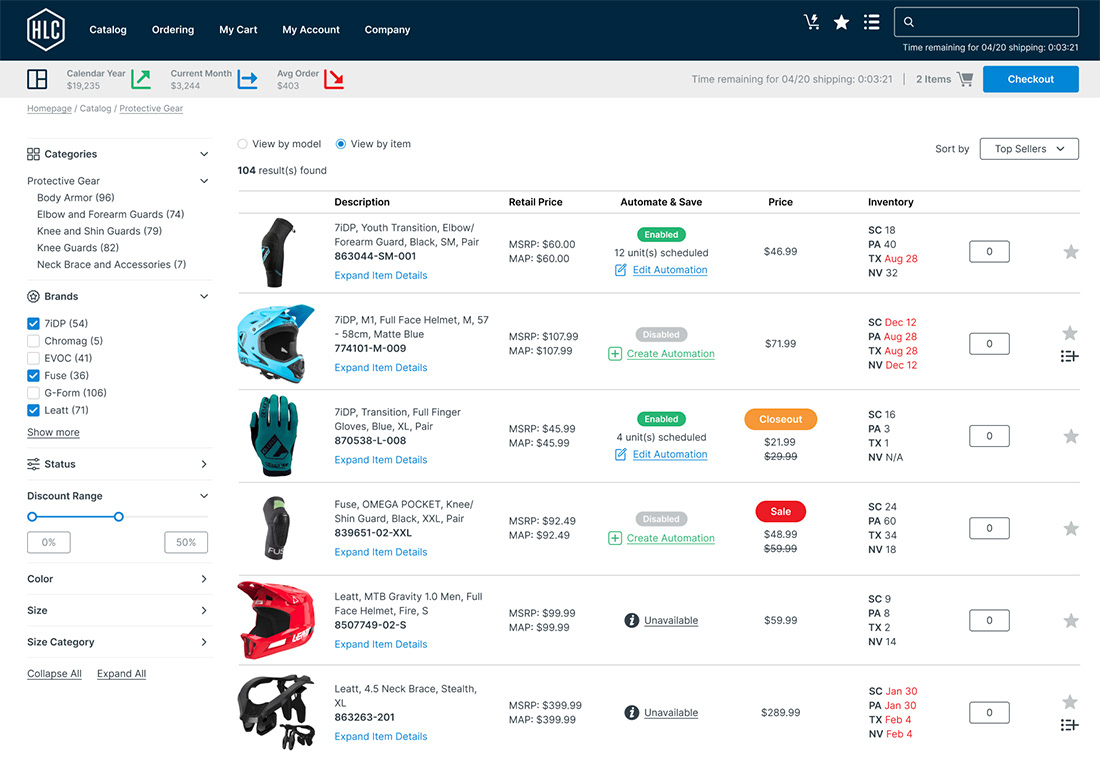Favorite the M1 Full Face Helmet item
The height and width of the screenshot is (760, 1100).
tap(1070, 333)
